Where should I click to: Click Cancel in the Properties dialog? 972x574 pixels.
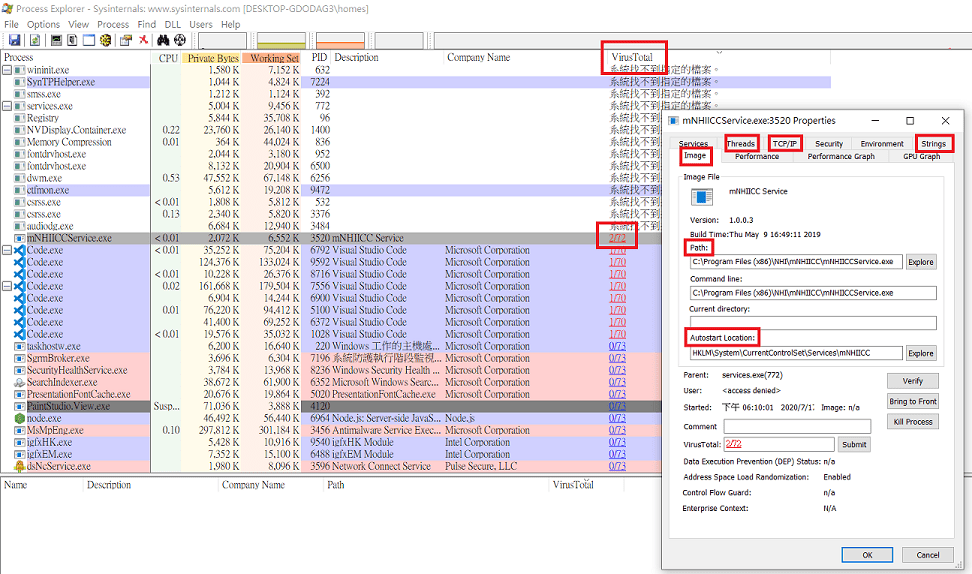[927, 555]
